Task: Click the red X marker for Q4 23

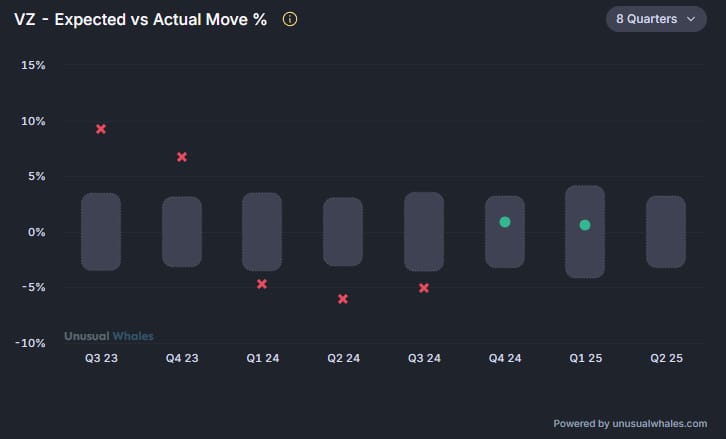Action: (182, 157)
